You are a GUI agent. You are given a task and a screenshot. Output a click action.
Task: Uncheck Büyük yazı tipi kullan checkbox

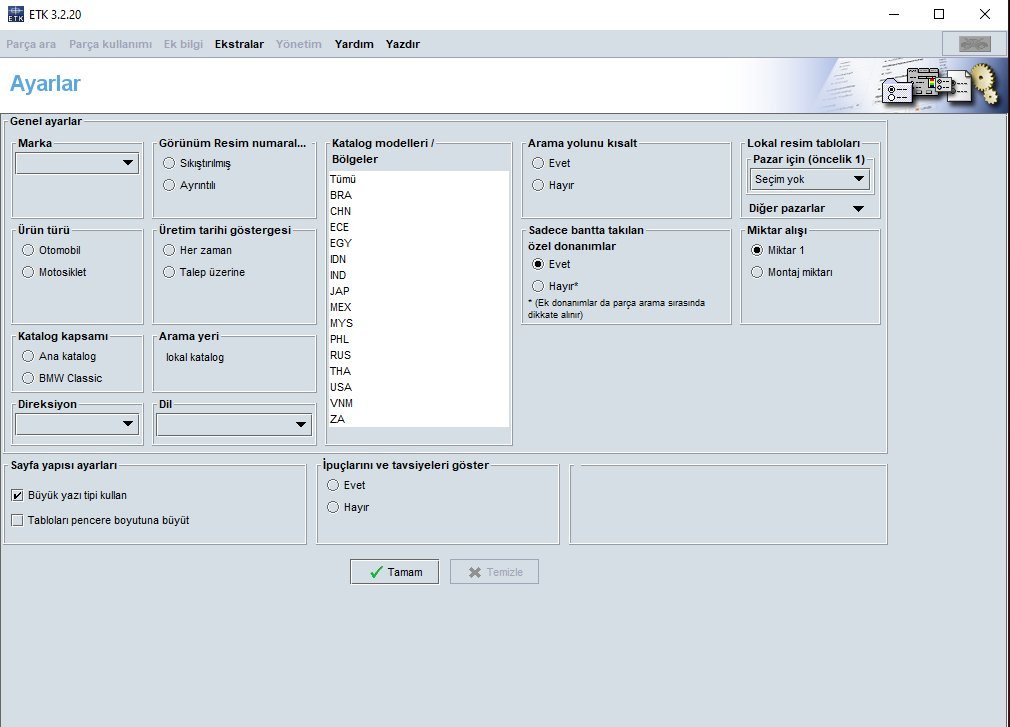(17, 495)
